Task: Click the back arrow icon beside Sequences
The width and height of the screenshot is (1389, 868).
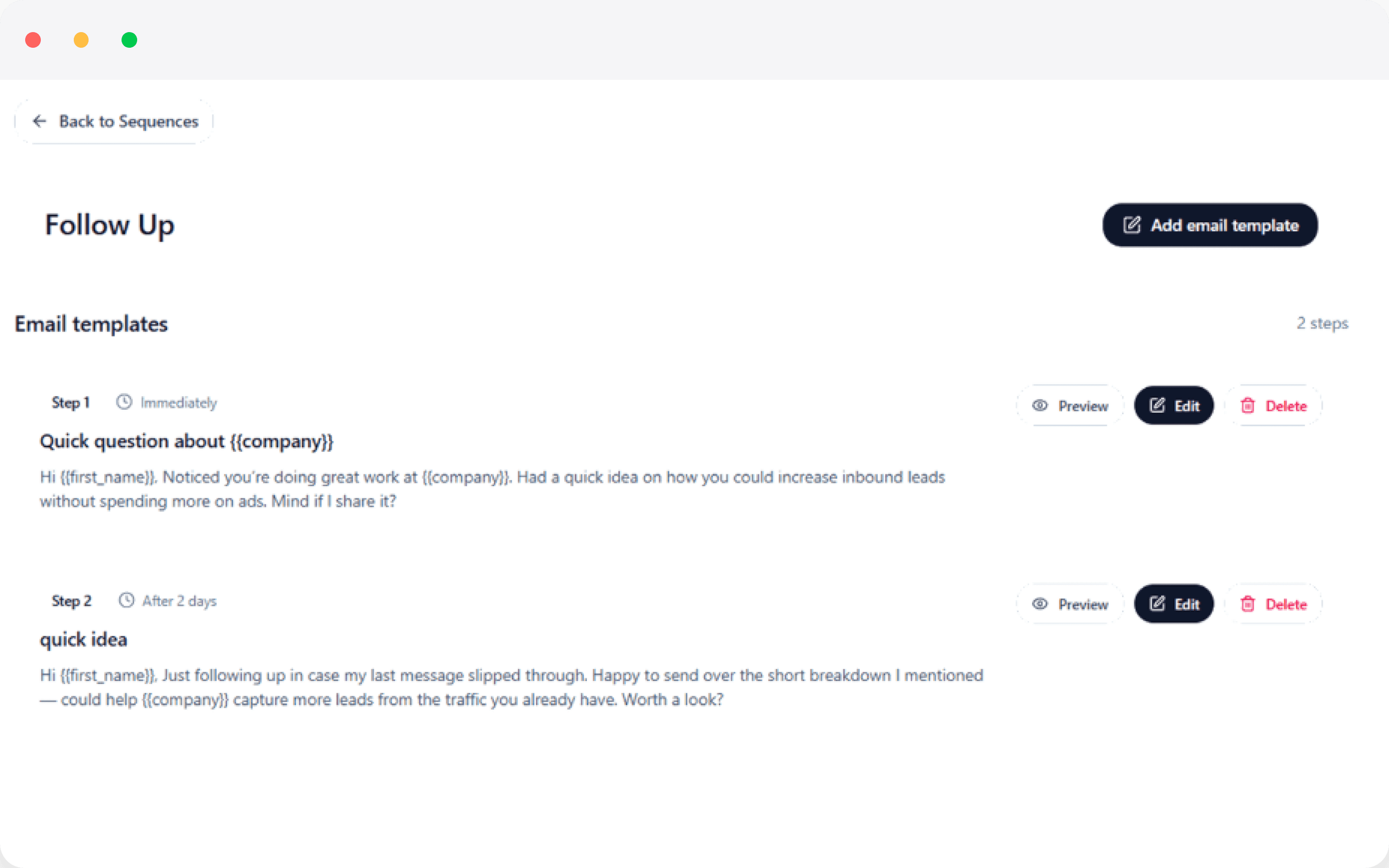Action: coord(39,121)
